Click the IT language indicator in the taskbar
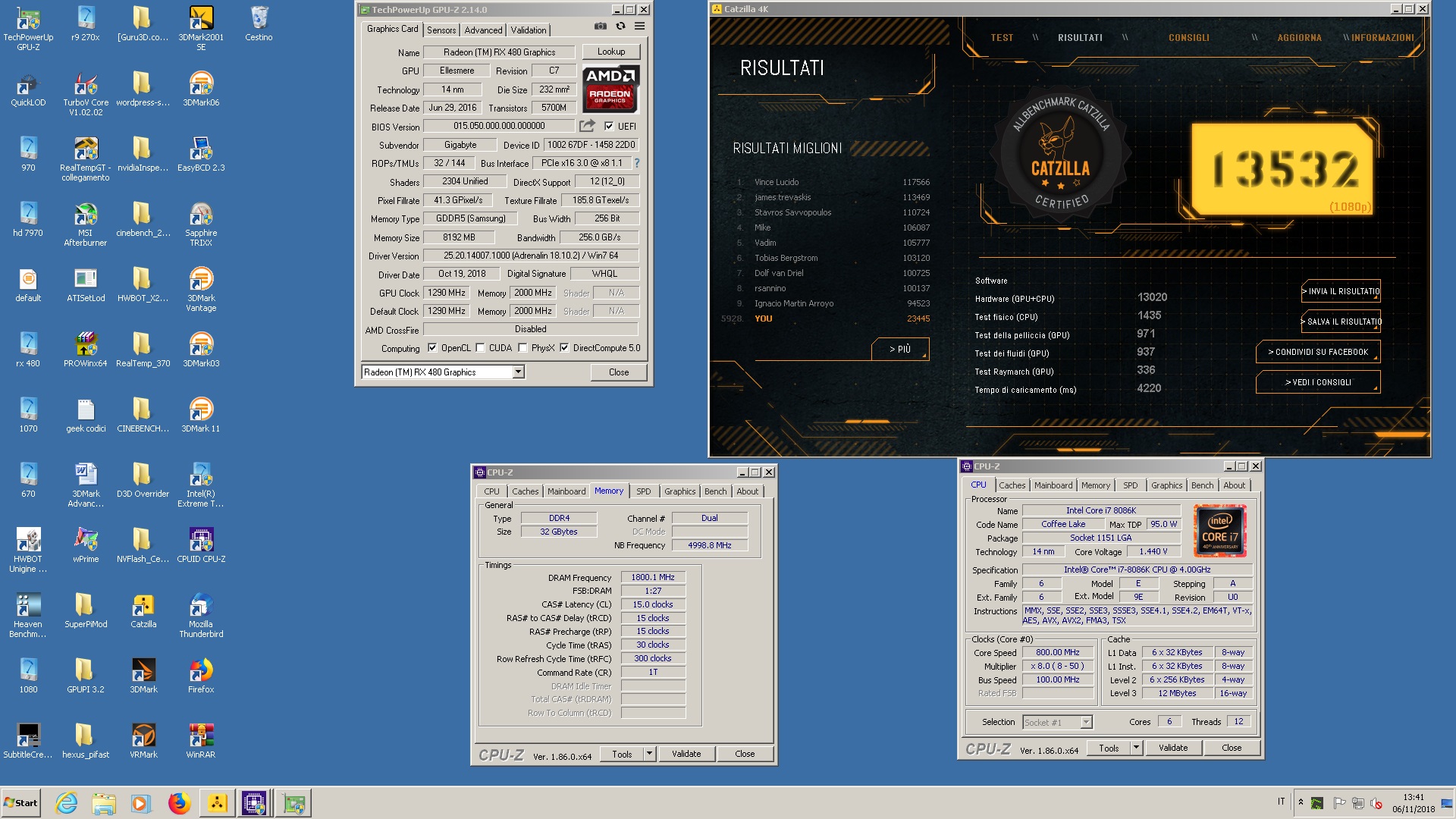Screen dimensions: 1456x819 click(1282, 802)
